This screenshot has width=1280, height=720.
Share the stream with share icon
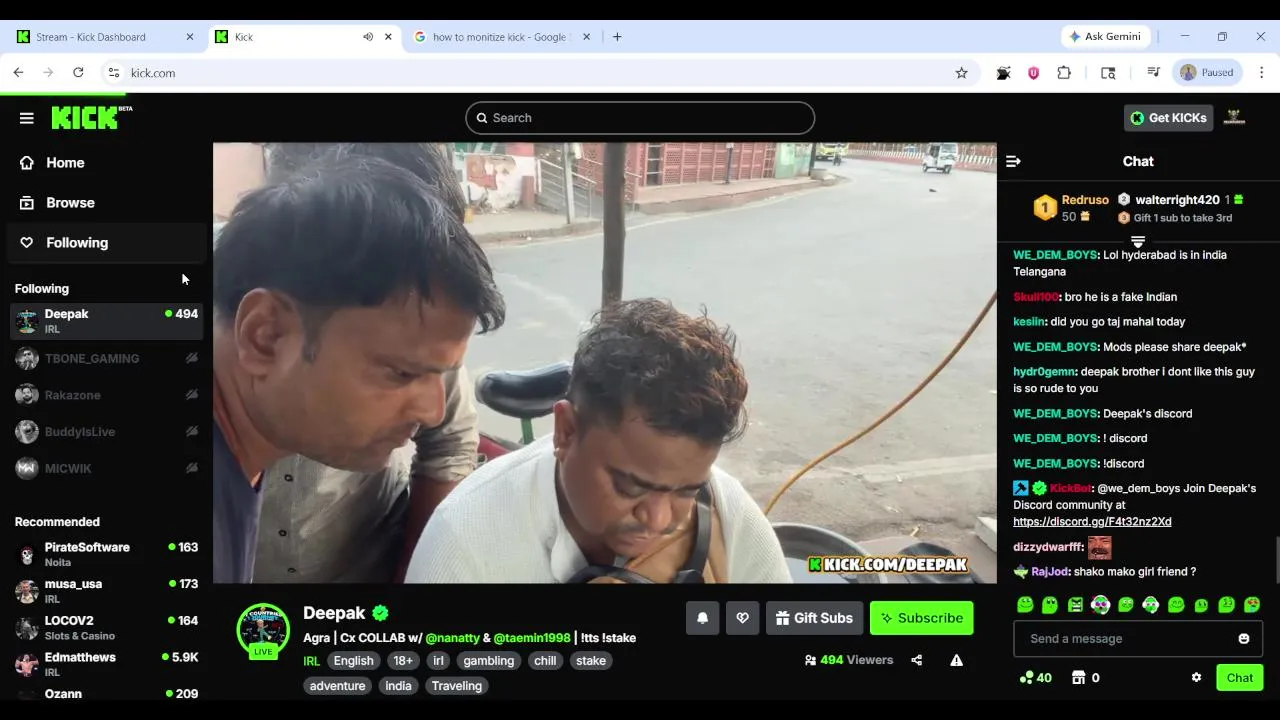(x=917, y=660)
